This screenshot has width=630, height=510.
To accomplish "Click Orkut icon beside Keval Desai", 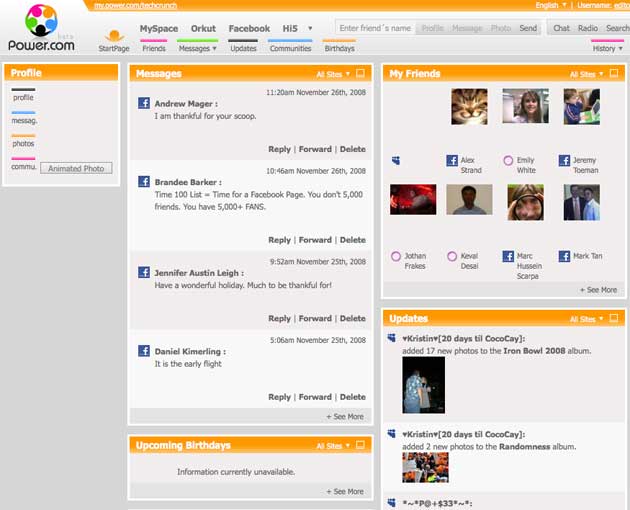I will tap(452, 256).
